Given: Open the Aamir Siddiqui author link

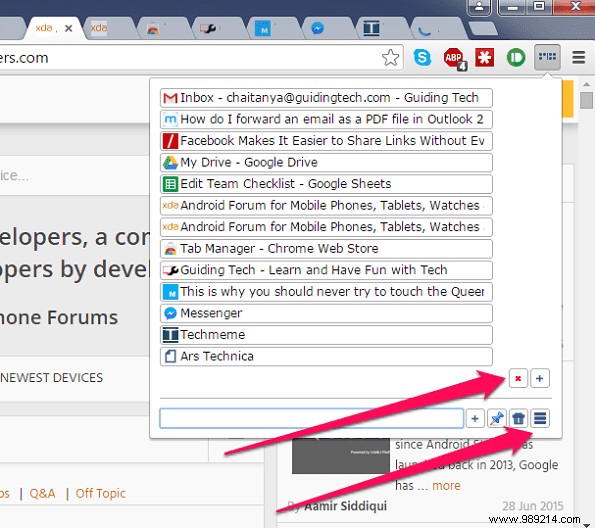Looking at the screenshot, I should click(345, 506).
